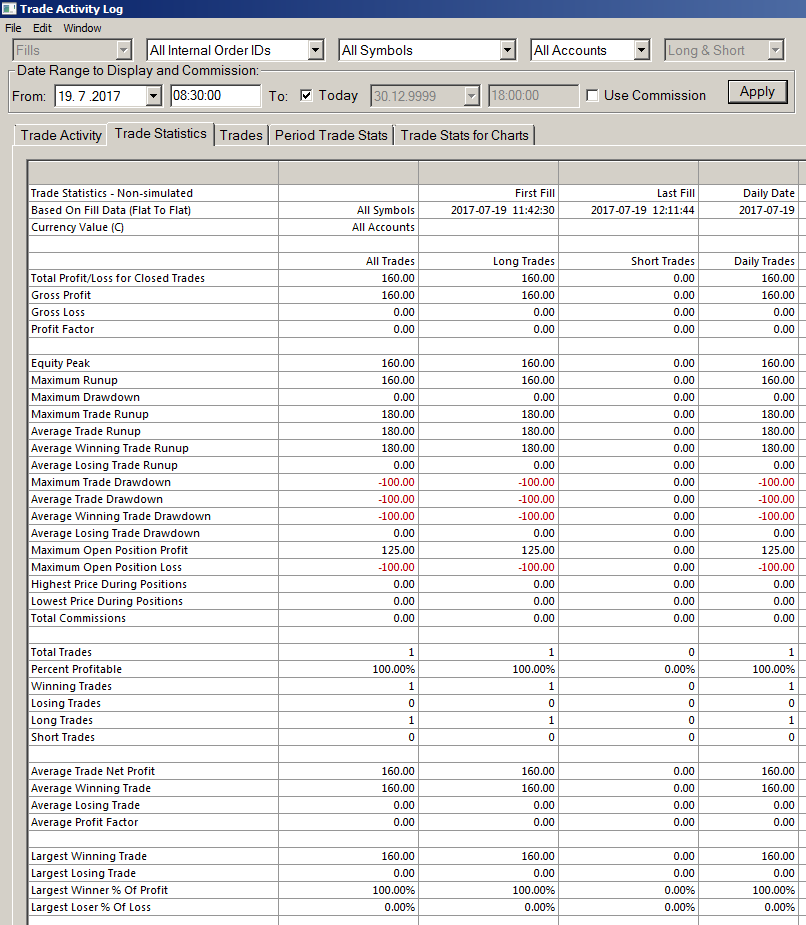Open the Edit menu
The height and width of the screenshot is (925, 806).
pos(42,28)
